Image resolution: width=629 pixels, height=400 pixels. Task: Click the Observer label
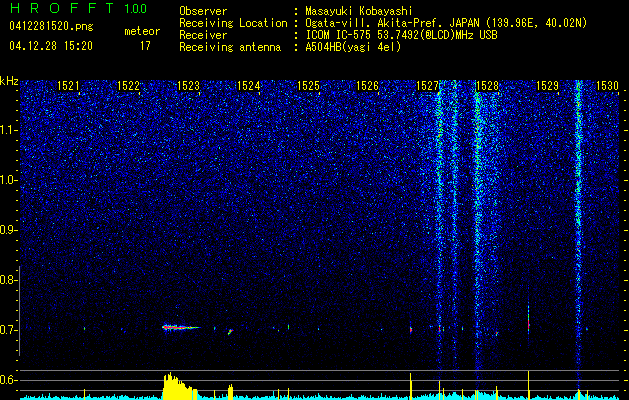click(x=203, y=11)
